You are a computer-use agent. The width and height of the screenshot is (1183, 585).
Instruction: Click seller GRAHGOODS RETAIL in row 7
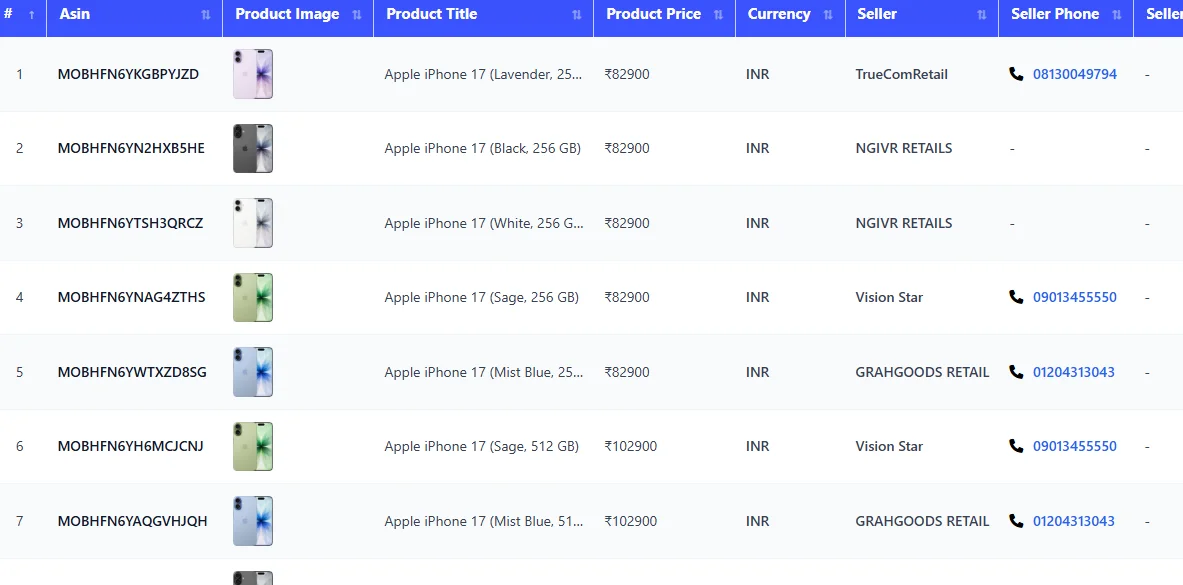point(922,521)
